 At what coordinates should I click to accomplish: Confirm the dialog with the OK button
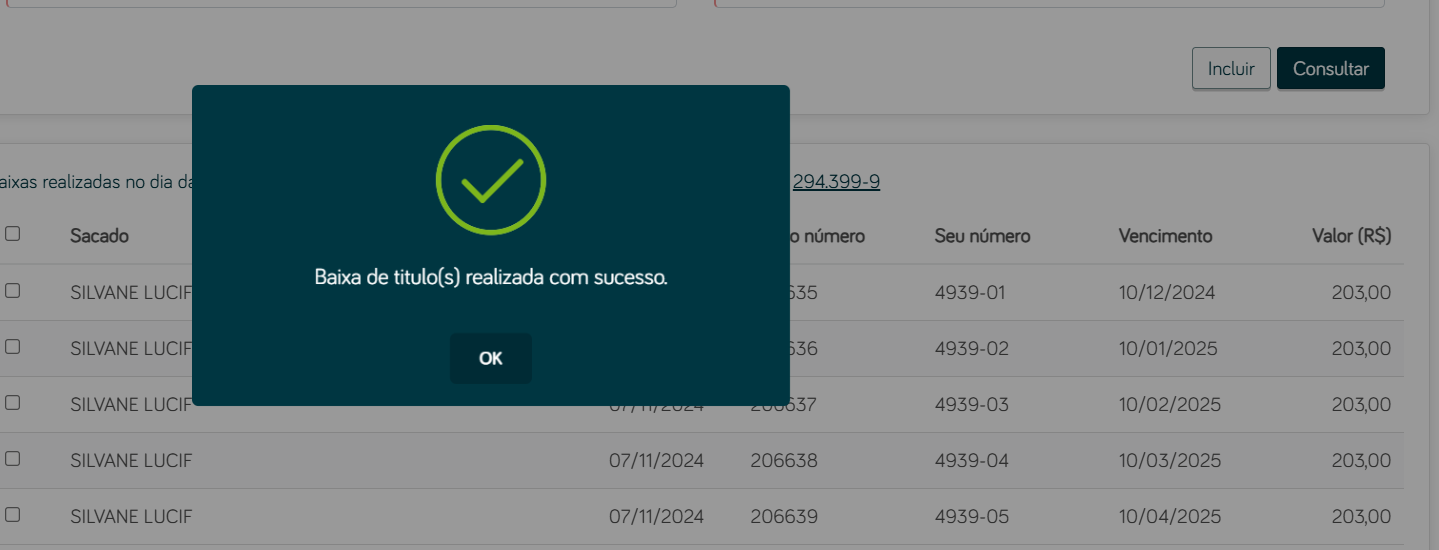(491, 358)
